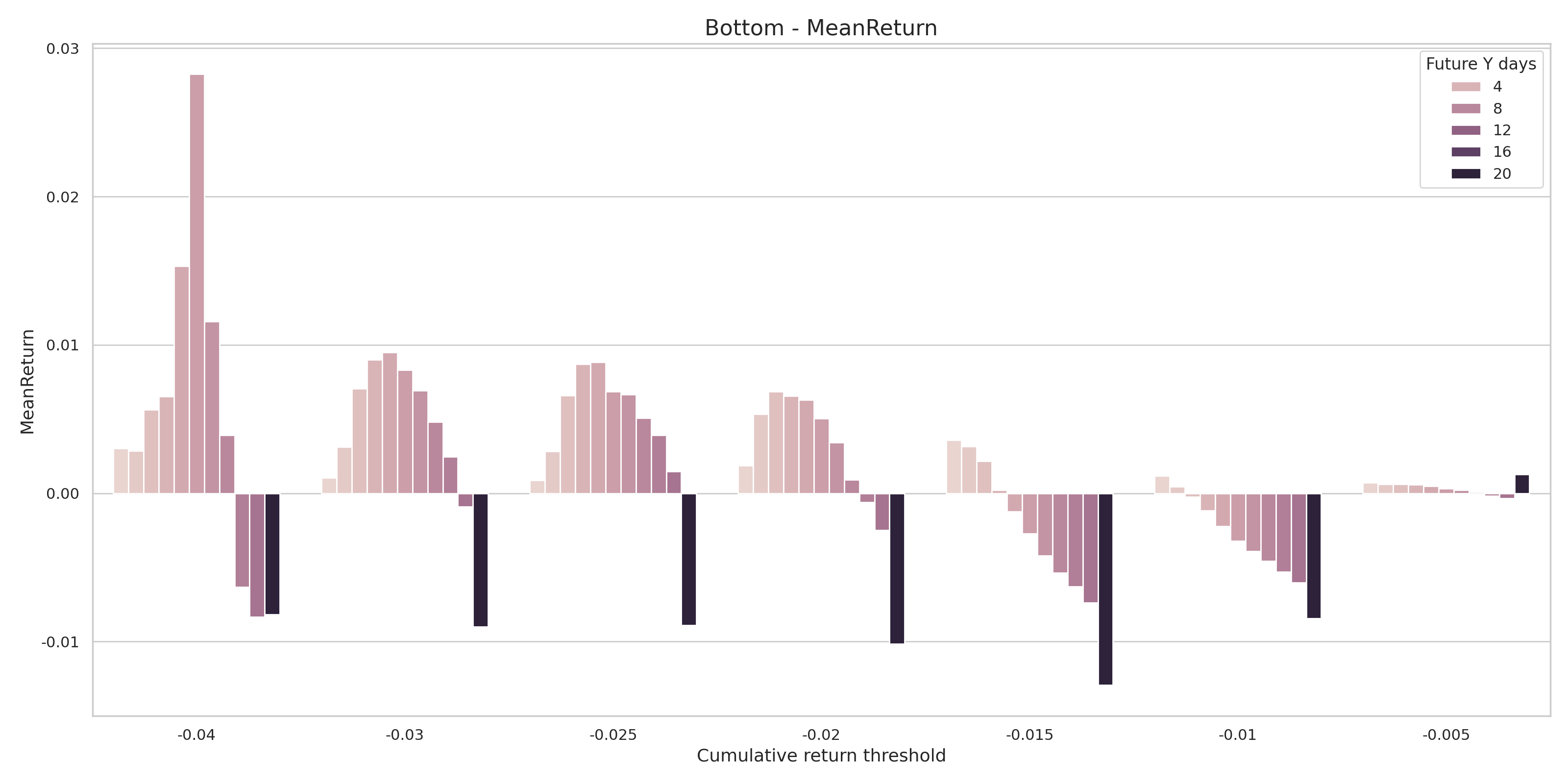The height and width of the screenshot is (784, 1568).
Task: Select the -0.04 x-axis tick label
Action: pos(196,735)
